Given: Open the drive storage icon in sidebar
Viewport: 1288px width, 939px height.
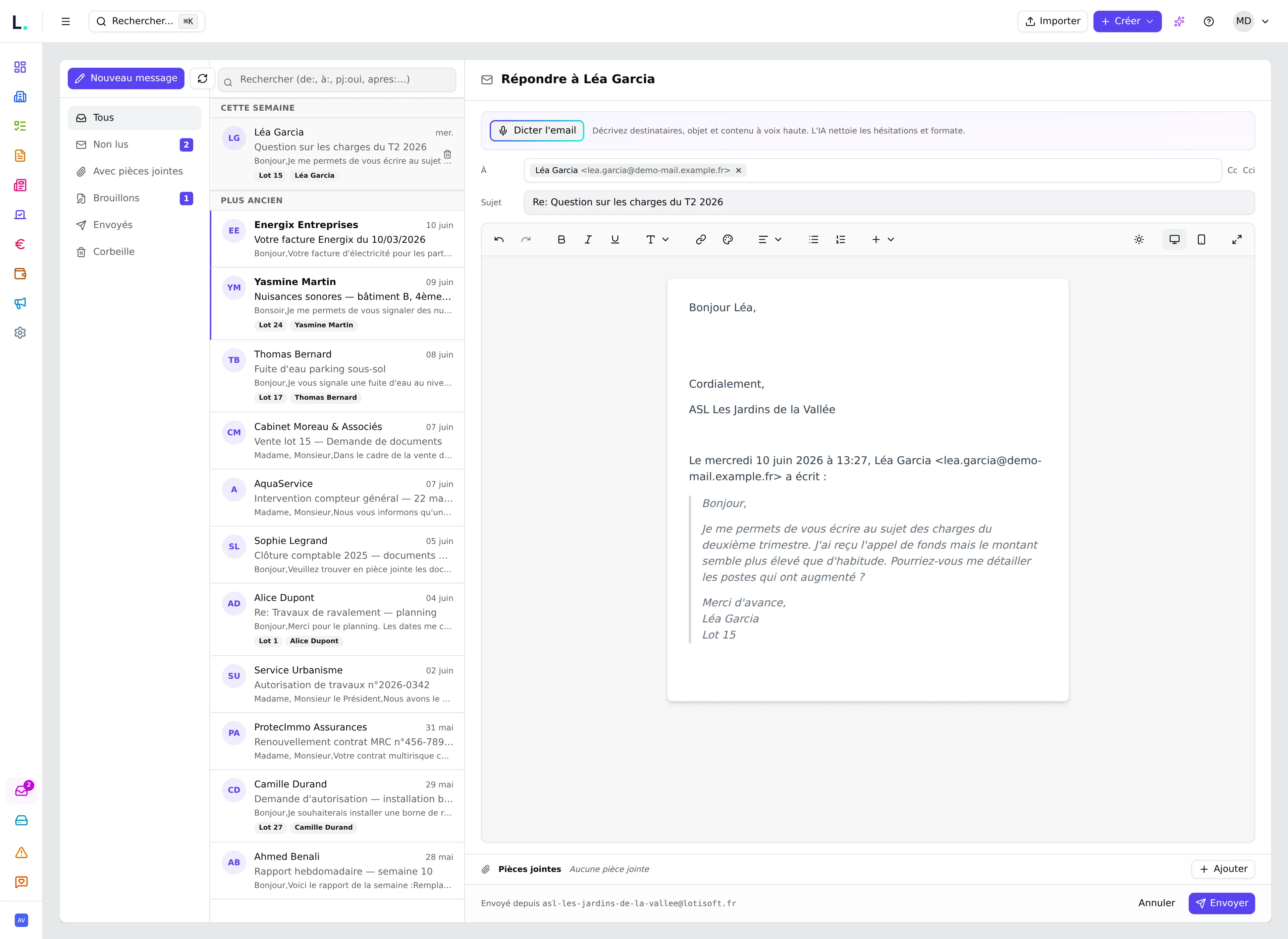Looking at the screenshot, I should pyautogui.click(x=21, y=821).
